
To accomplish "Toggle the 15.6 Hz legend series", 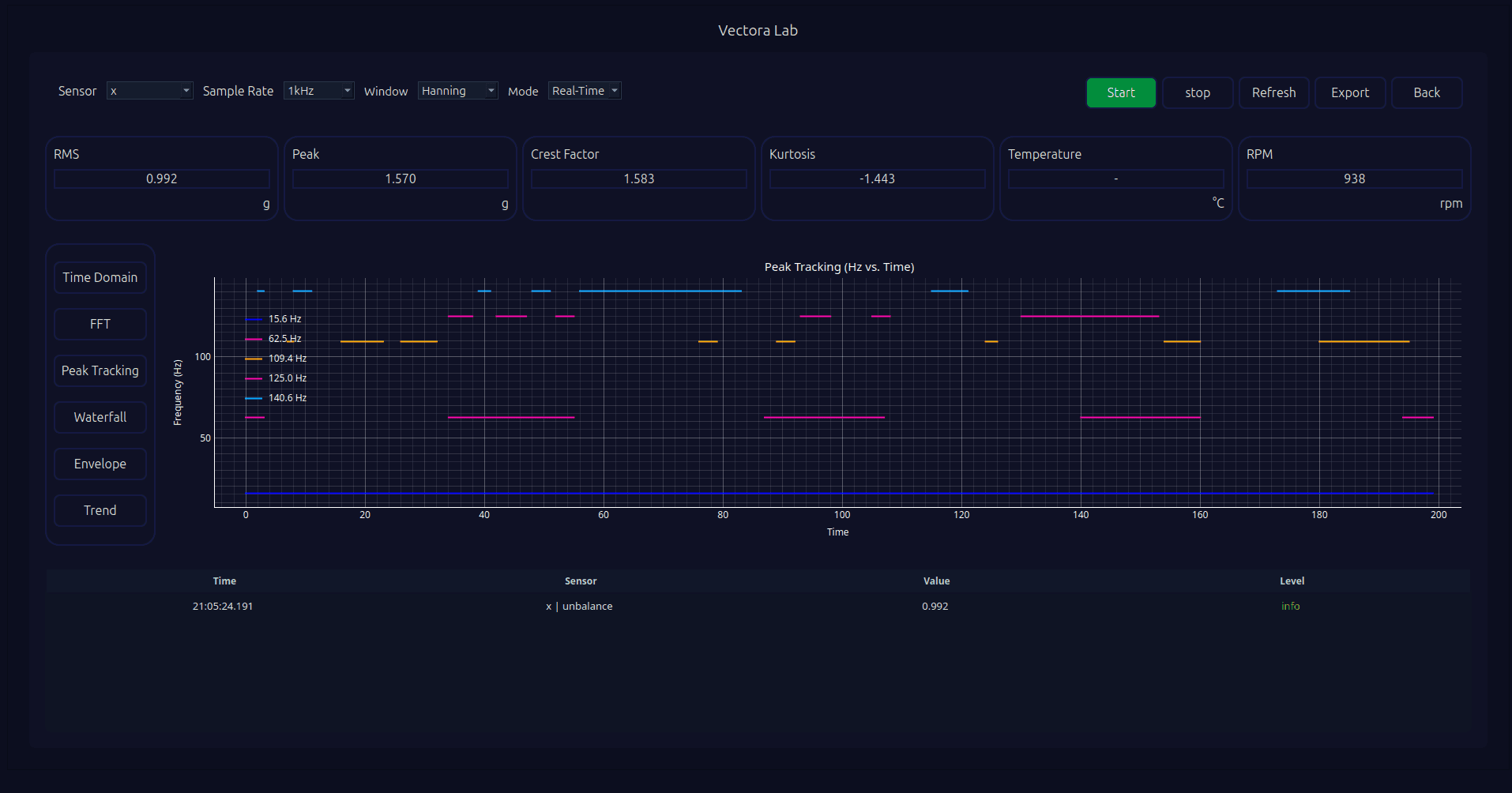I will [274, 319].
